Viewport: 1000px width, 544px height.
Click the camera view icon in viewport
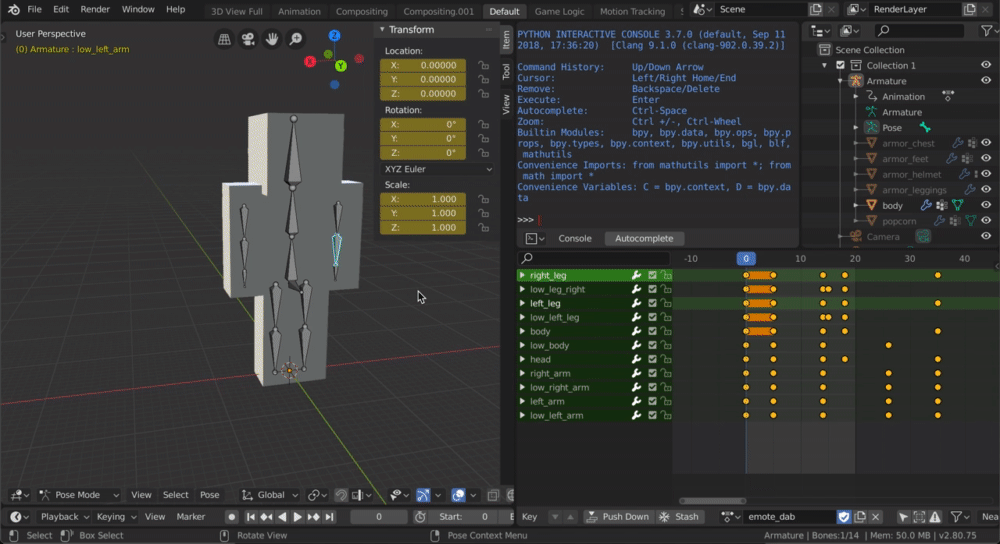tap(248, 40)
